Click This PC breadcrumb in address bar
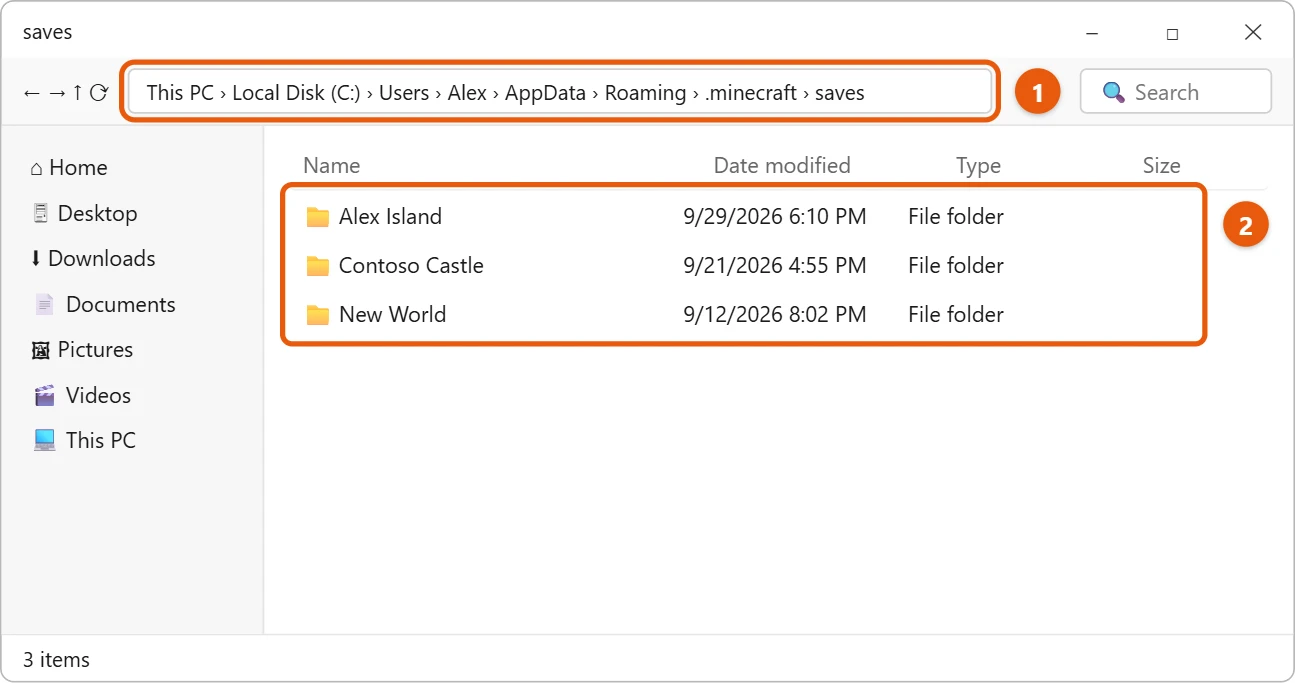The image size is (1295, 683). [x=180, y=93]
